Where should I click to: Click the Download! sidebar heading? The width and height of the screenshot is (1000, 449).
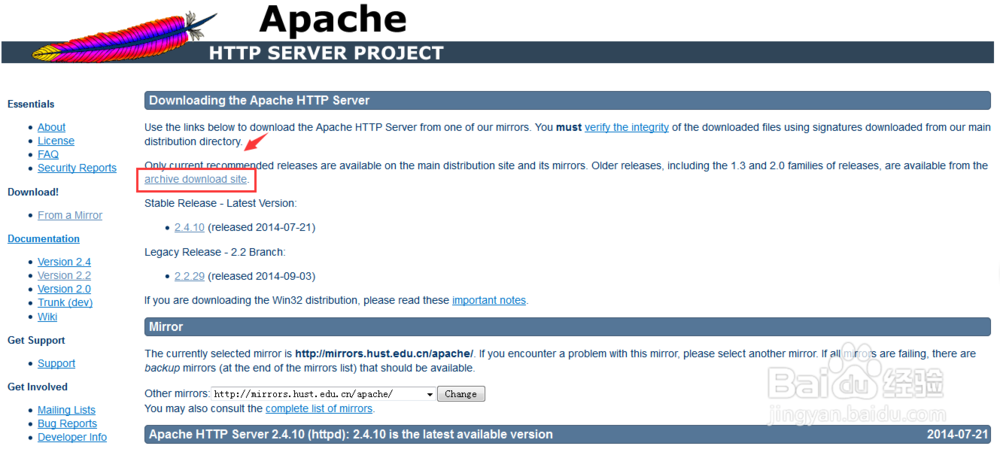click(x=33, y=191)
